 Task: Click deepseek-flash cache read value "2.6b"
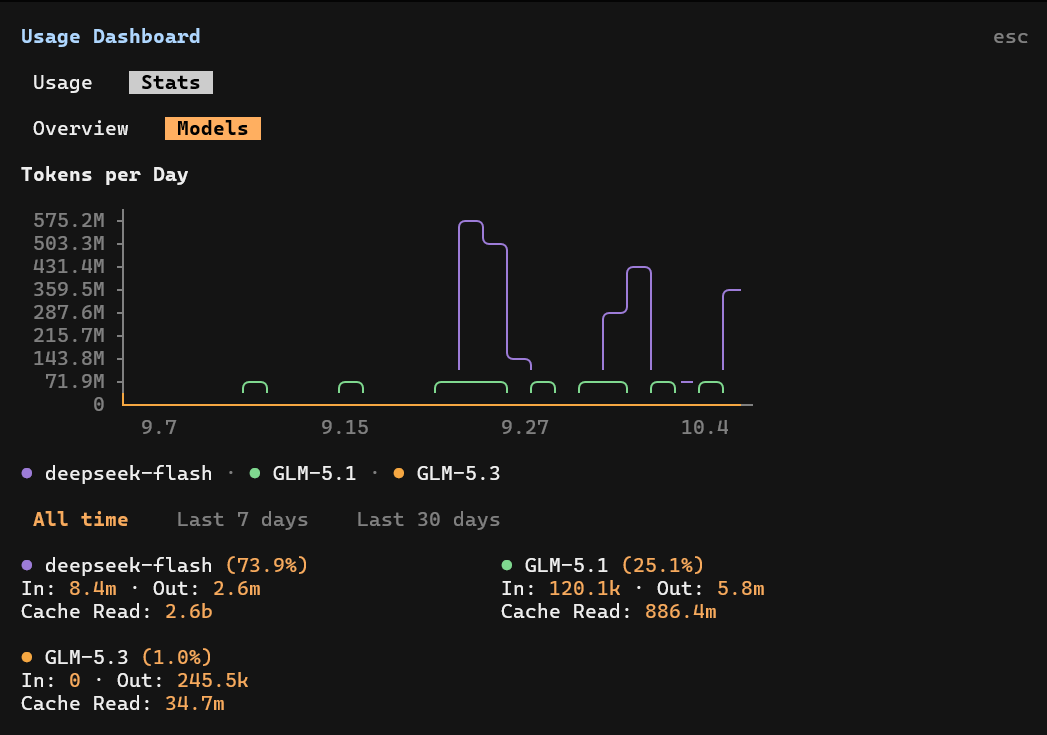point(189,611)
